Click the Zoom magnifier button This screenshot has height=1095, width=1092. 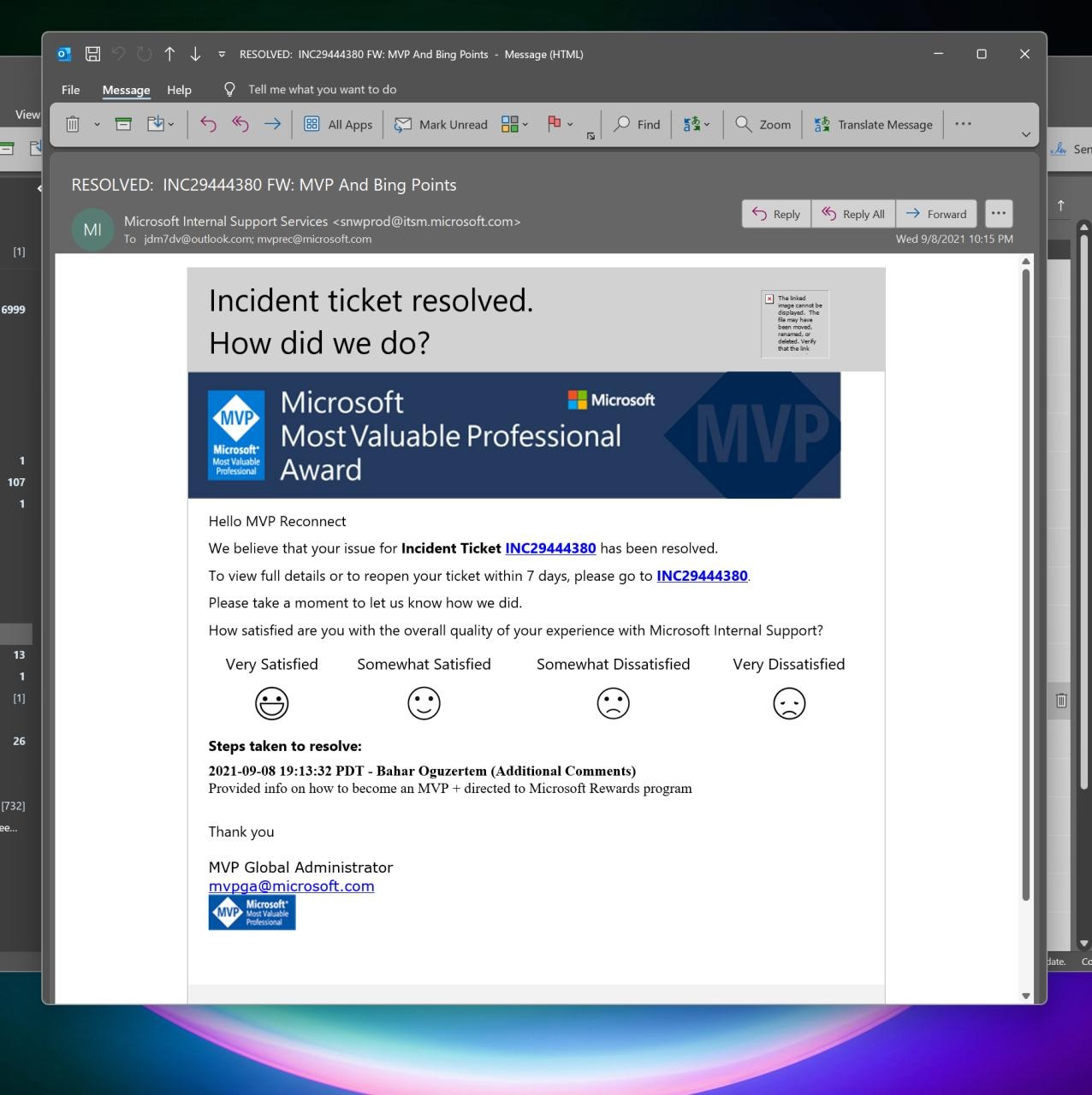(x=763, y=124)
